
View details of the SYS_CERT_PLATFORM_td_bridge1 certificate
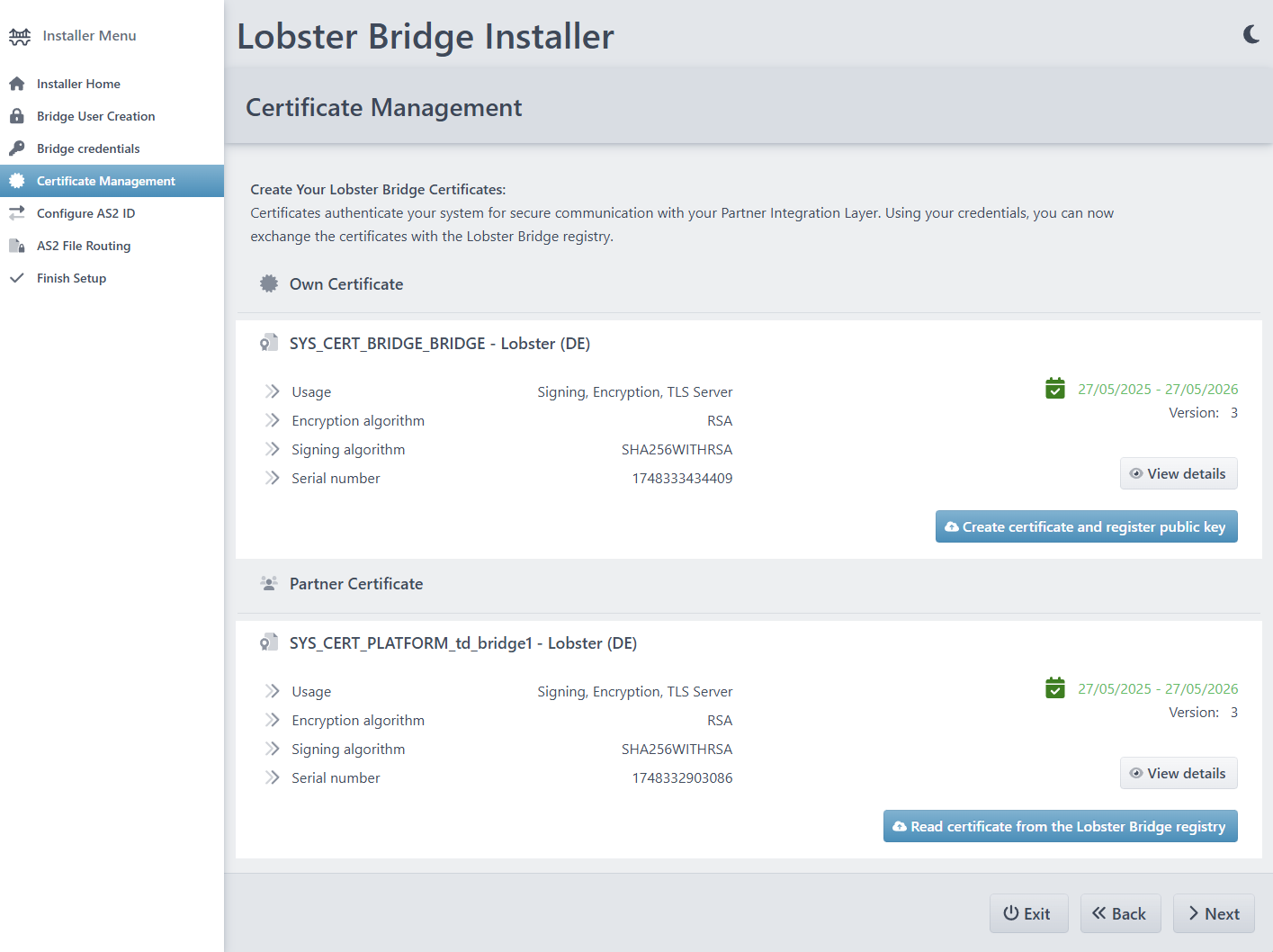(1178, 773)
